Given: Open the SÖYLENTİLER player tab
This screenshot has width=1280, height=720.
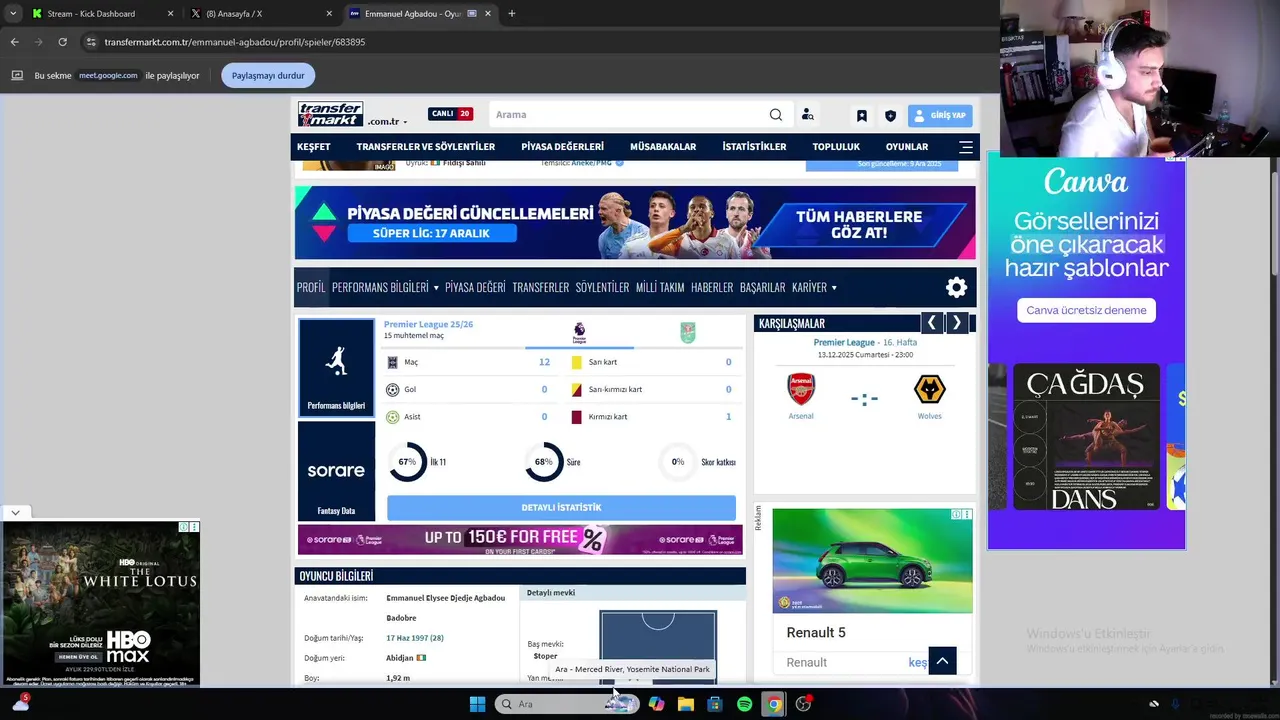Looking at the screenshot, I should tap(602, 287).
